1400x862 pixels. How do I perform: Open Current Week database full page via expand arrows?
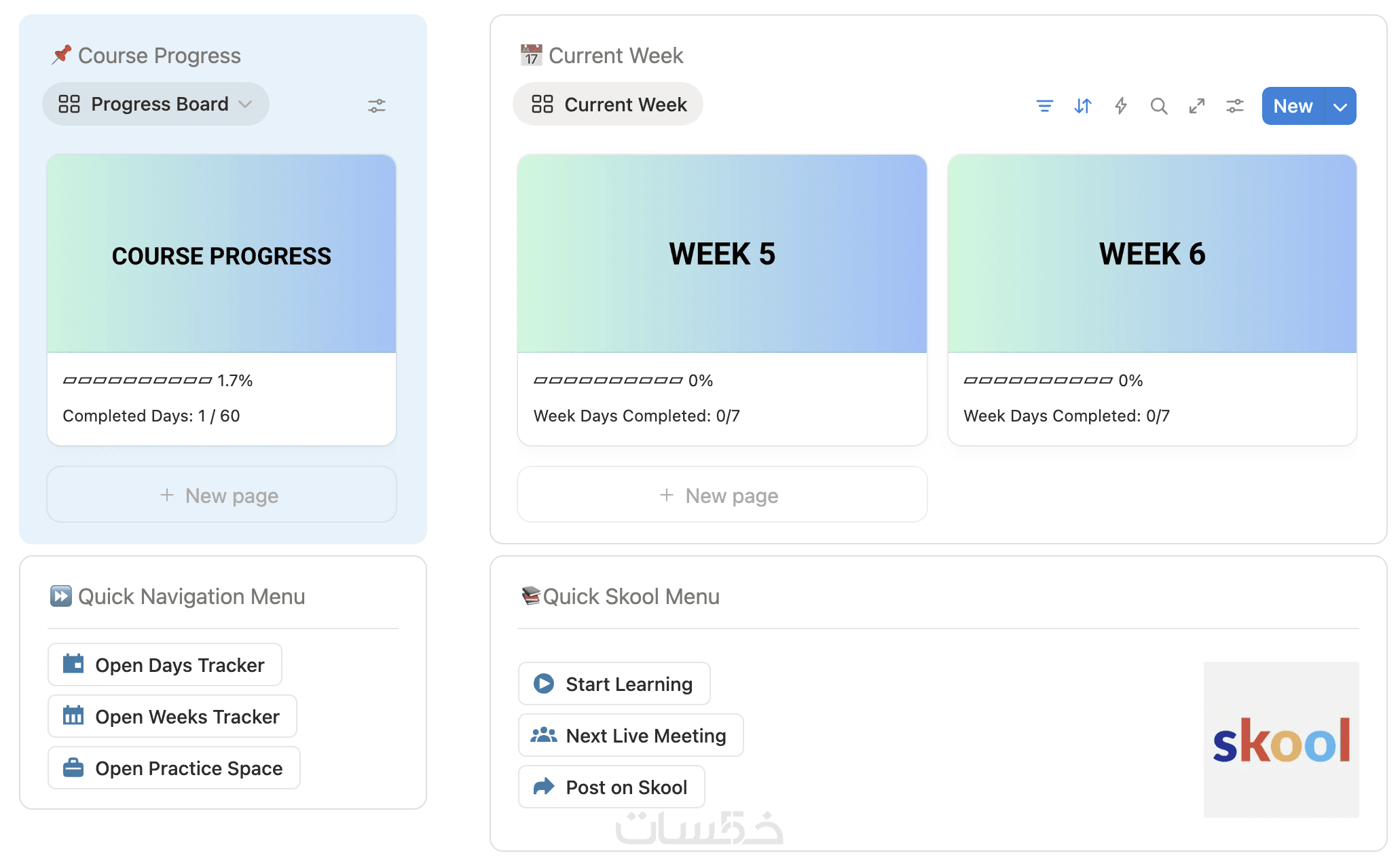pyautogui.click(x=1197, y=106)
